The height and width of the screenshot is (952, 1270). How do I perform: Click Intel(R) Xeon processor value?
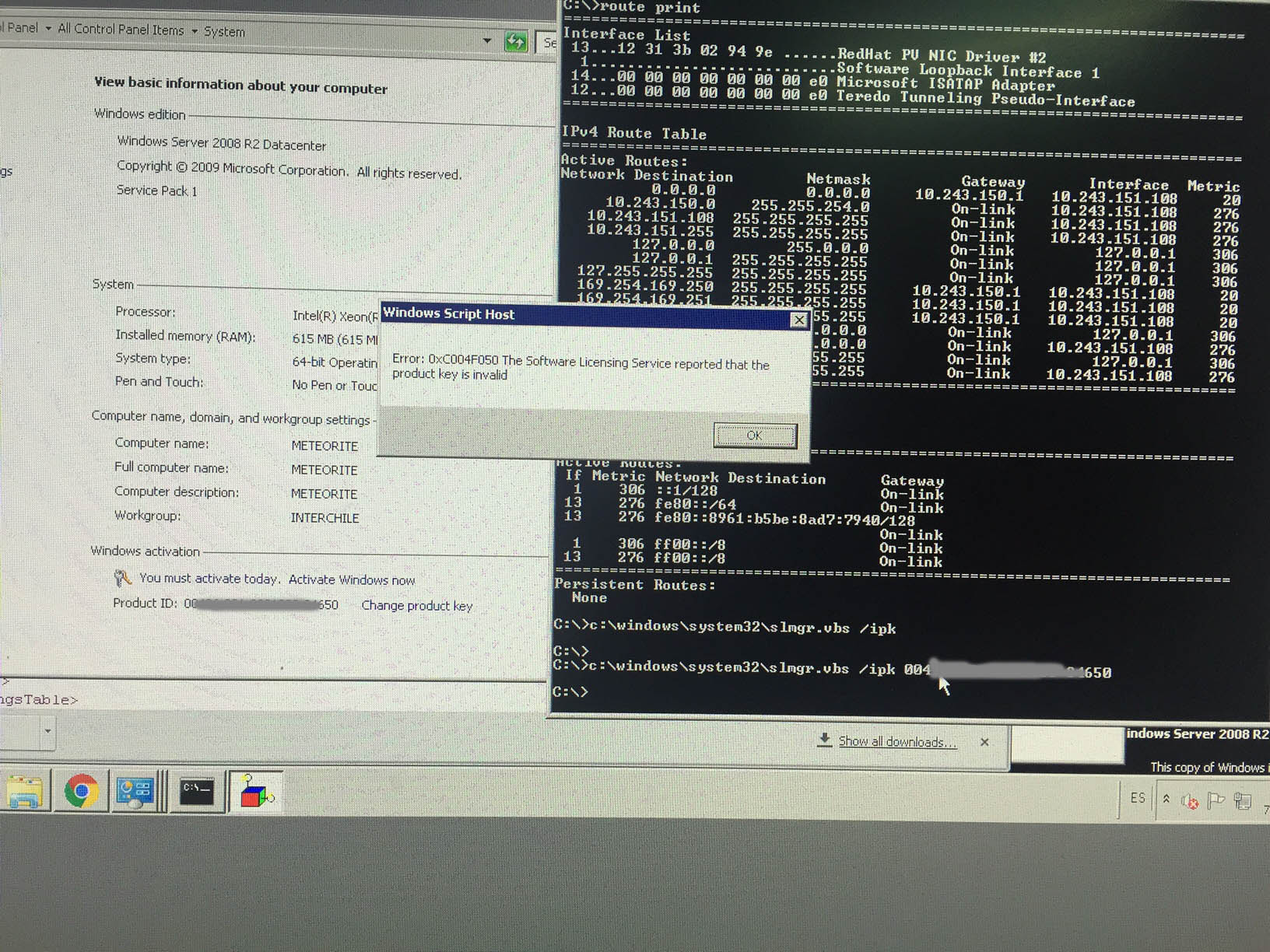pos(335,316)
